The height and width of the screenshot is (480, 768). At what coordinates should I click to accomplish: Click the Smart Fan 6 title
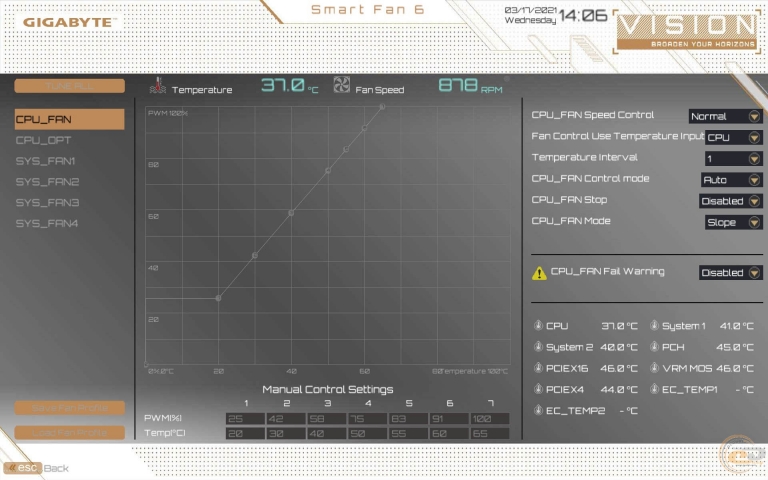click(x=368, y=9)
